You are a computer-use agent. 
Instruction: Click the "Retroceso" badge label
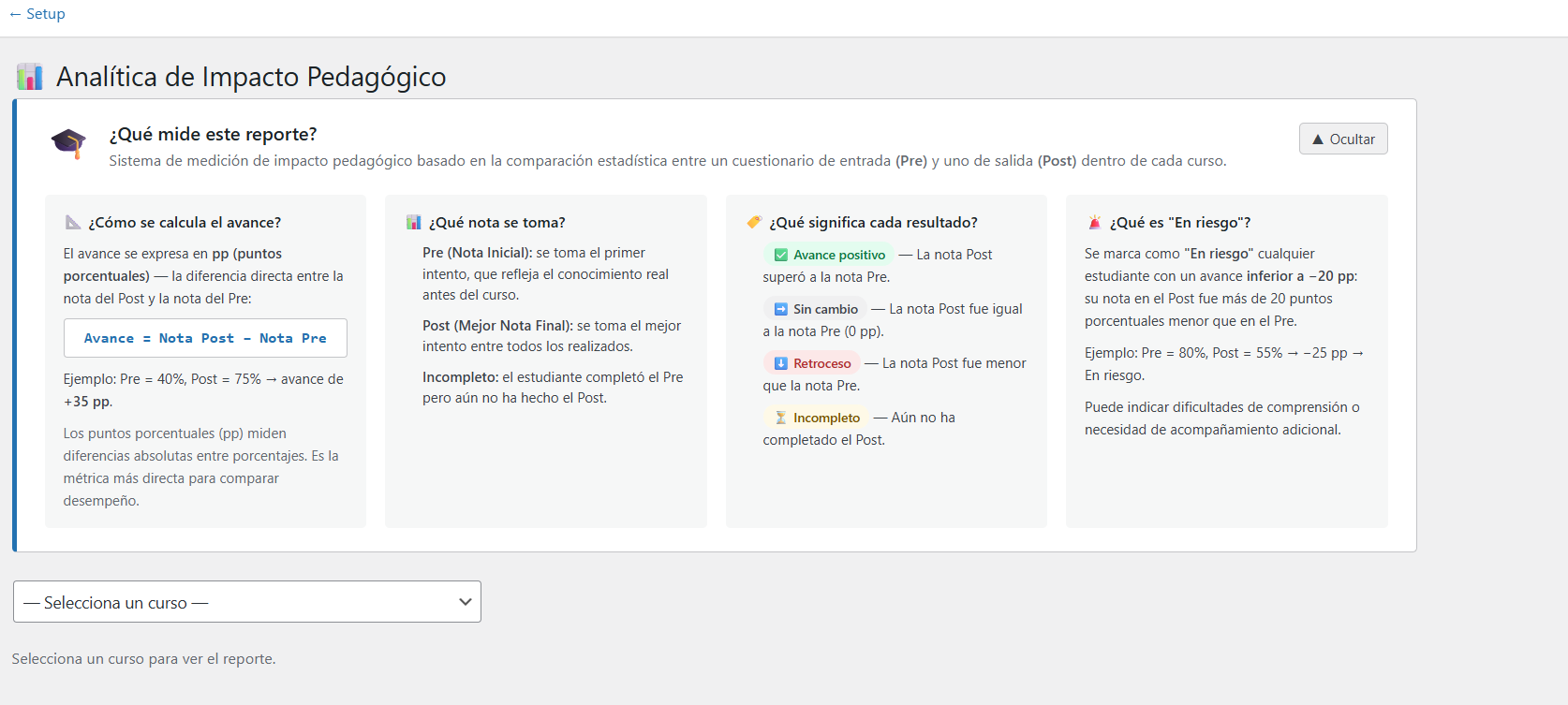tap(821, 363)
